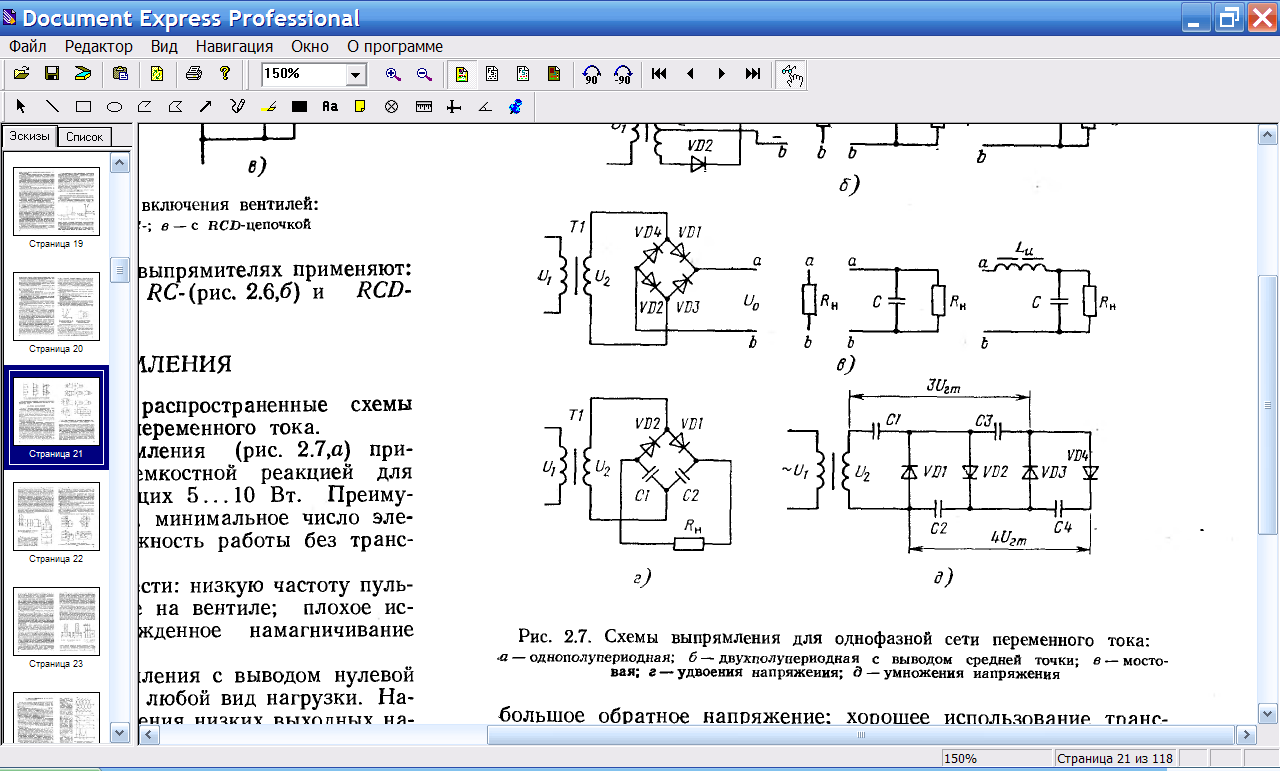Rotate page 90 degrees clockwise
1280x771 pixels.
(591, 74)
